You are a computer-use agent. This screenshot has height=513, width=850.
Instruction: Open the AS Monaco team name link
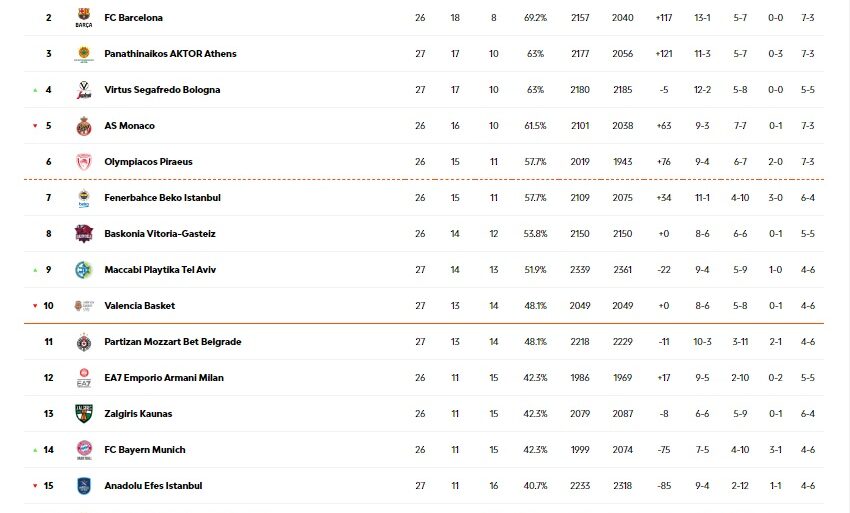pyautogui.click(x=129, y=126)
